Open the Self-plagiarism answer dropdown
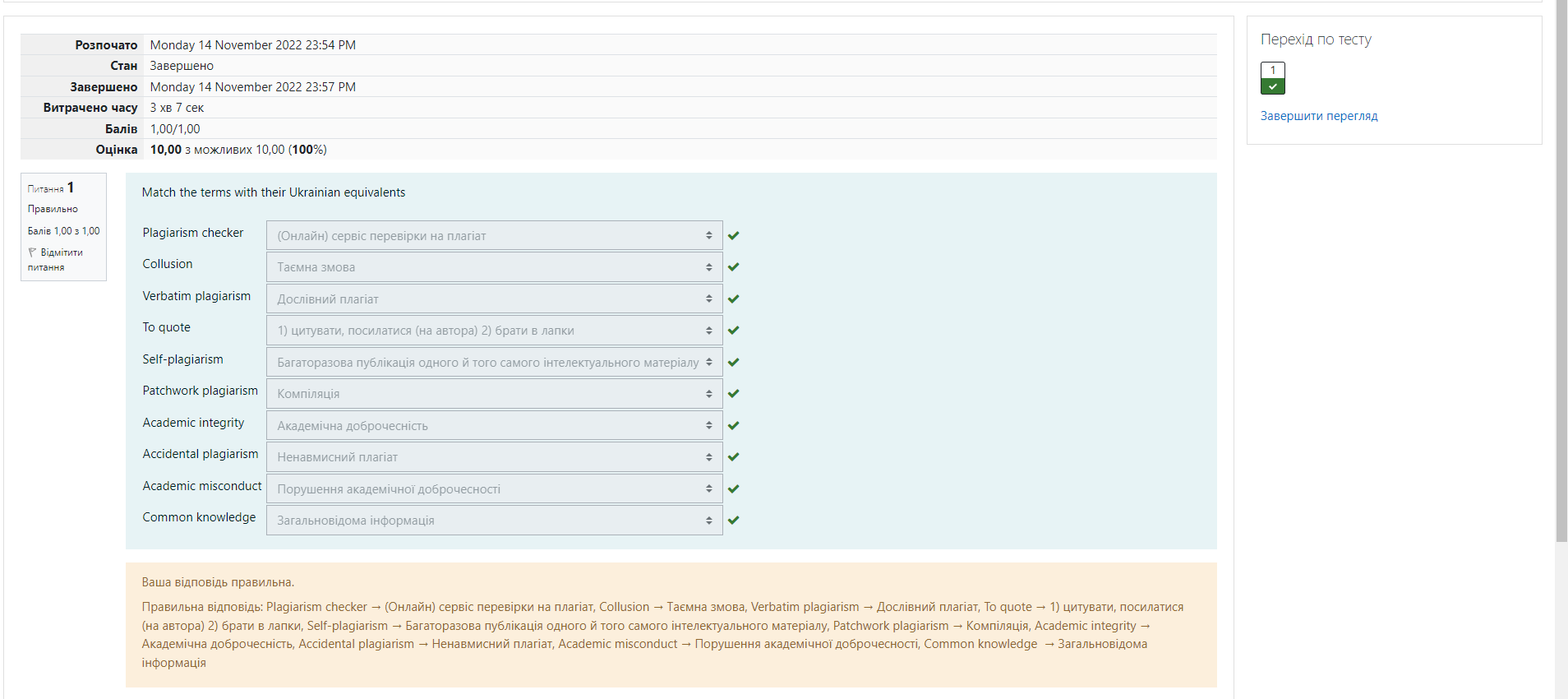 [494, 363]
